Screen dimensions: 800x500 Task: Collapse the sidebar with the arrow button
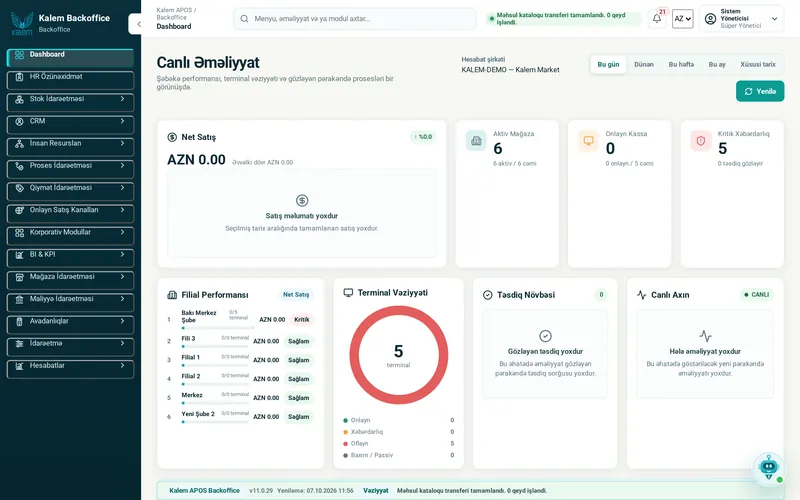coord(136,24)
